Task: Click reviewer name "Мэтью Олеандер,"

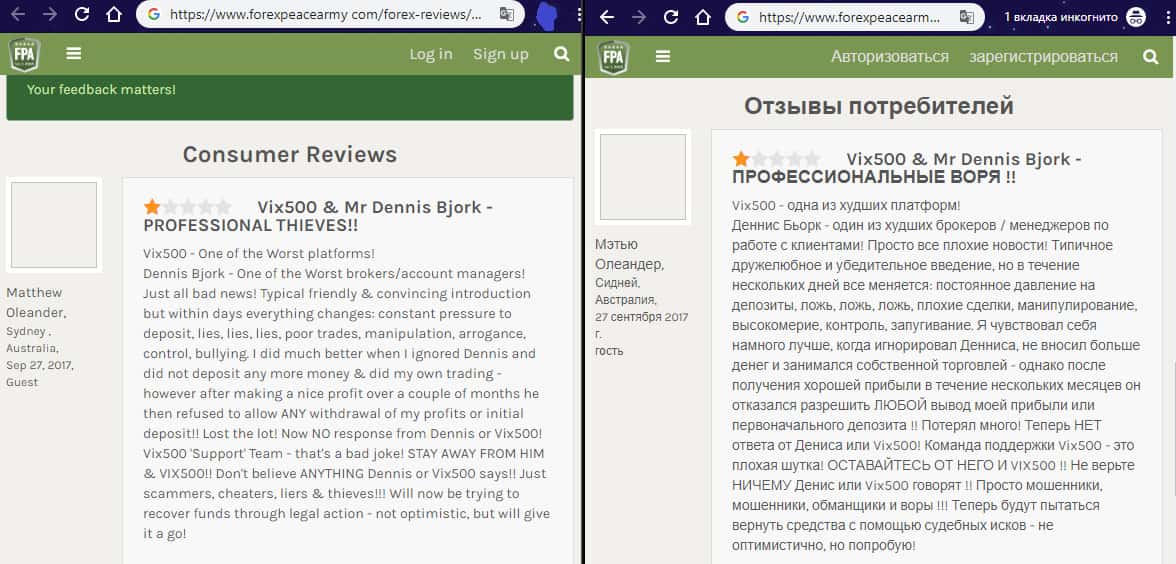Action: pos(629,254)
